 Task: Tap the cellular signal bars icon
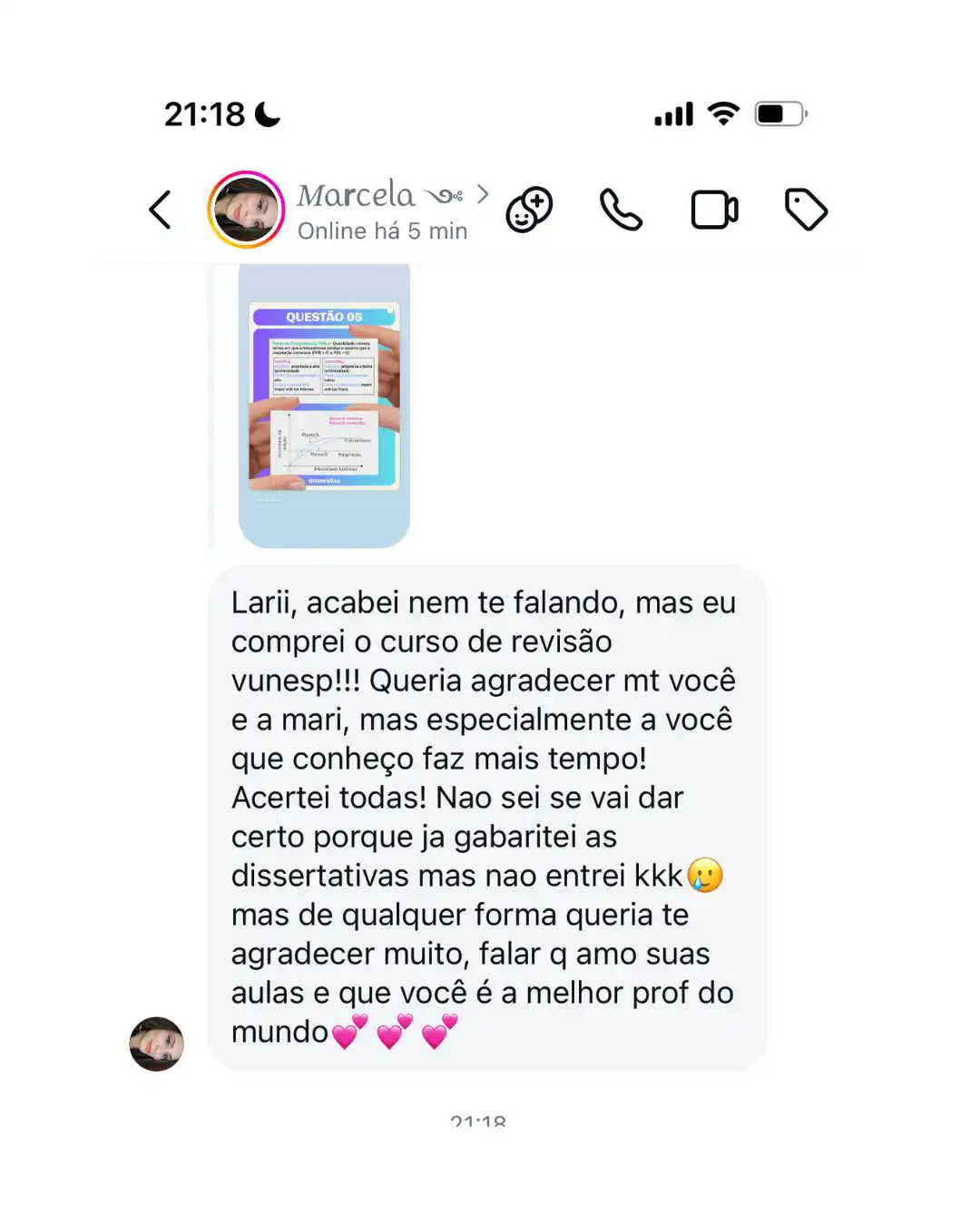tap(673, 114)
